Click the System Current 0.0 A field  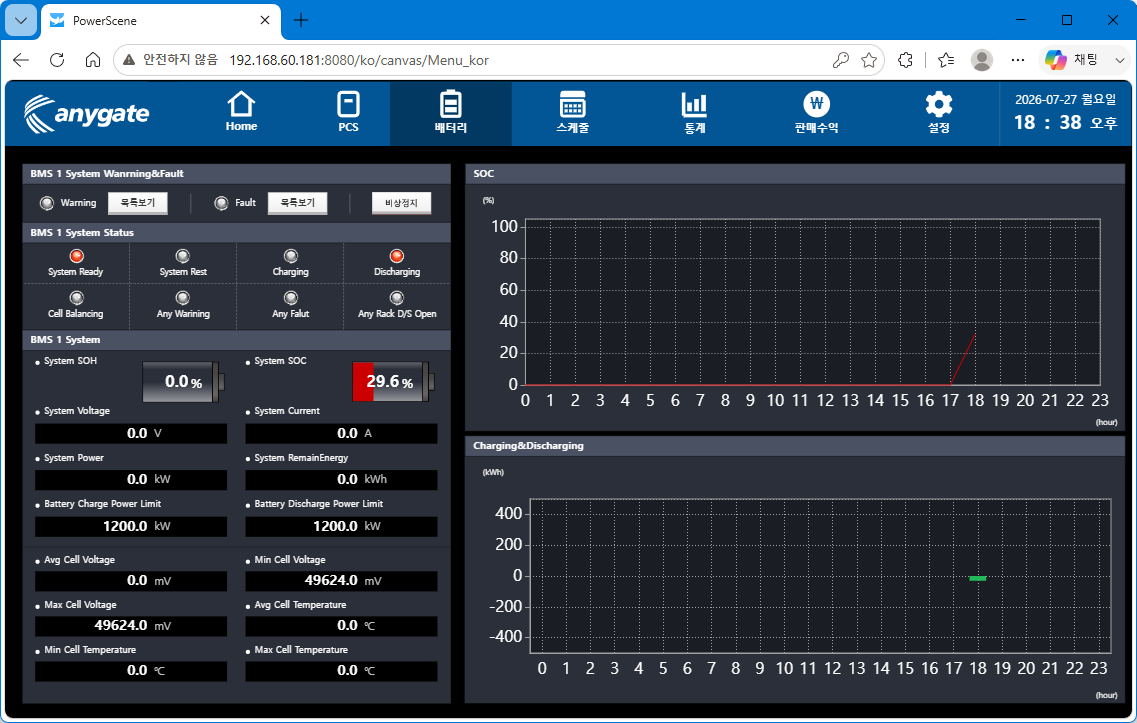[341, 434]
